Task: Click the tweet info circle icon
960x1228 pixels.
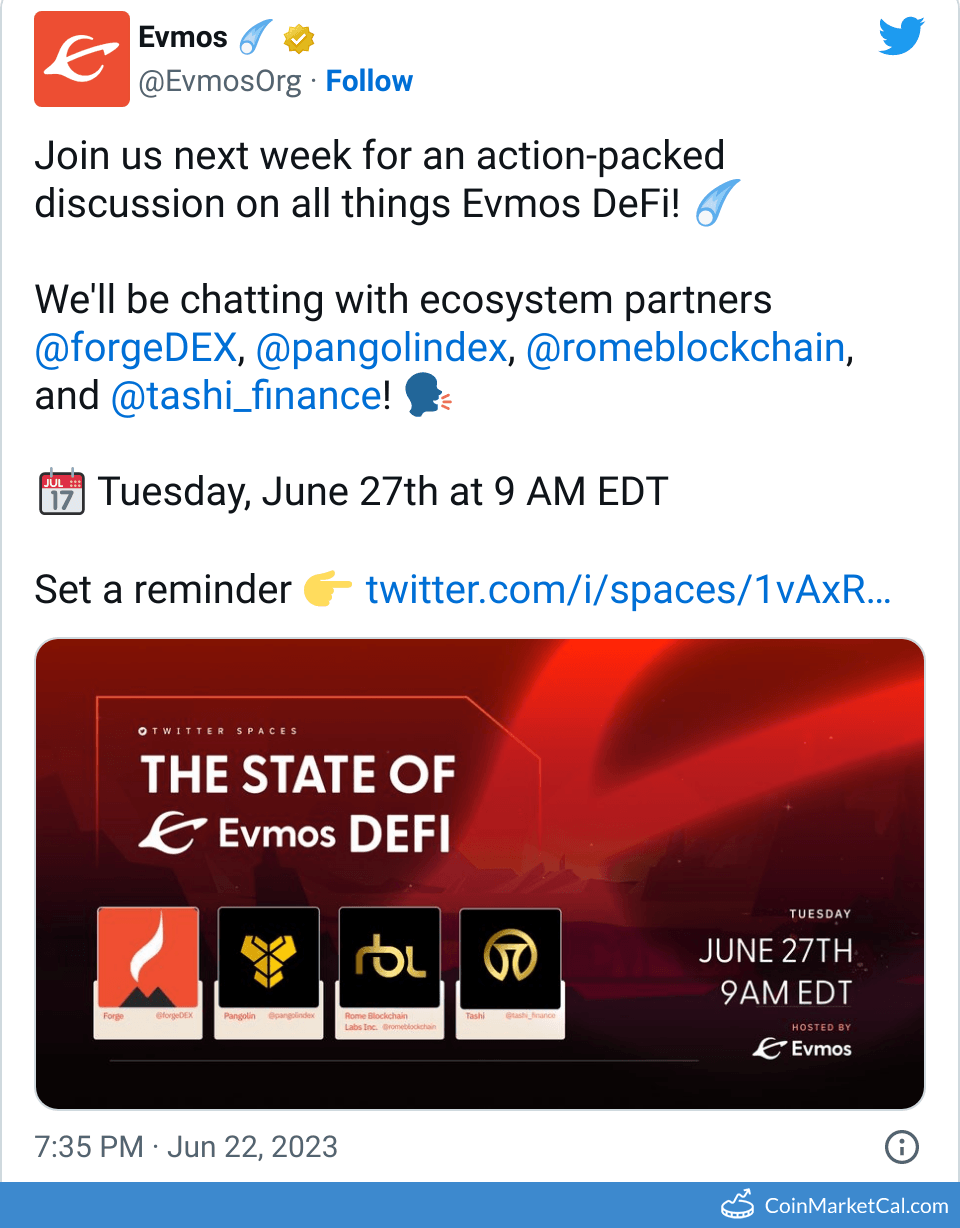Action: coord(902,1146)
